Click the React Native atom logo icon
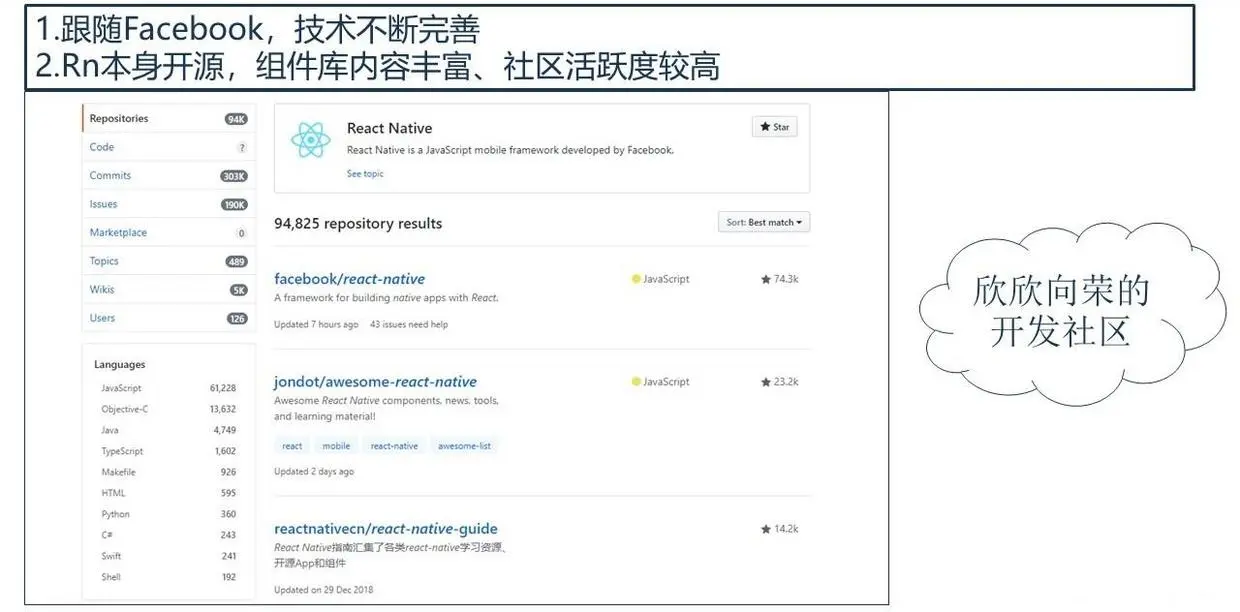1240x612 pixels. [x=310, y=139]
